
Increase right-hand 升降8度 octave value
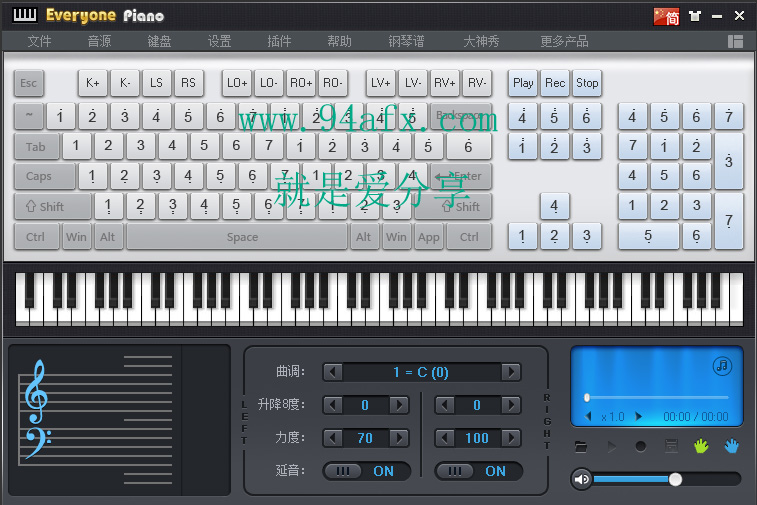tap(511, 405)
